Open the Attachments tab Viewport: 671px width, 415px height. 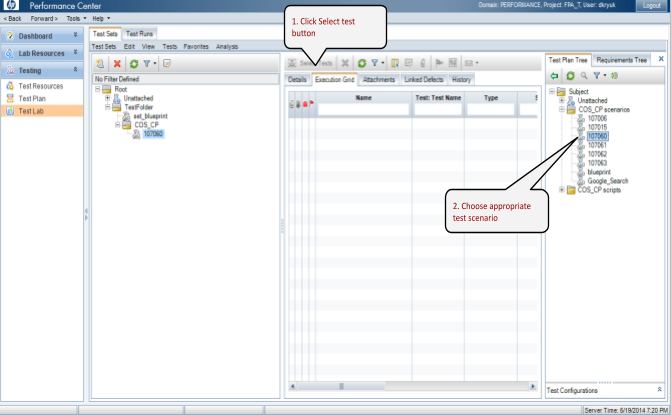tap(379, 80)
